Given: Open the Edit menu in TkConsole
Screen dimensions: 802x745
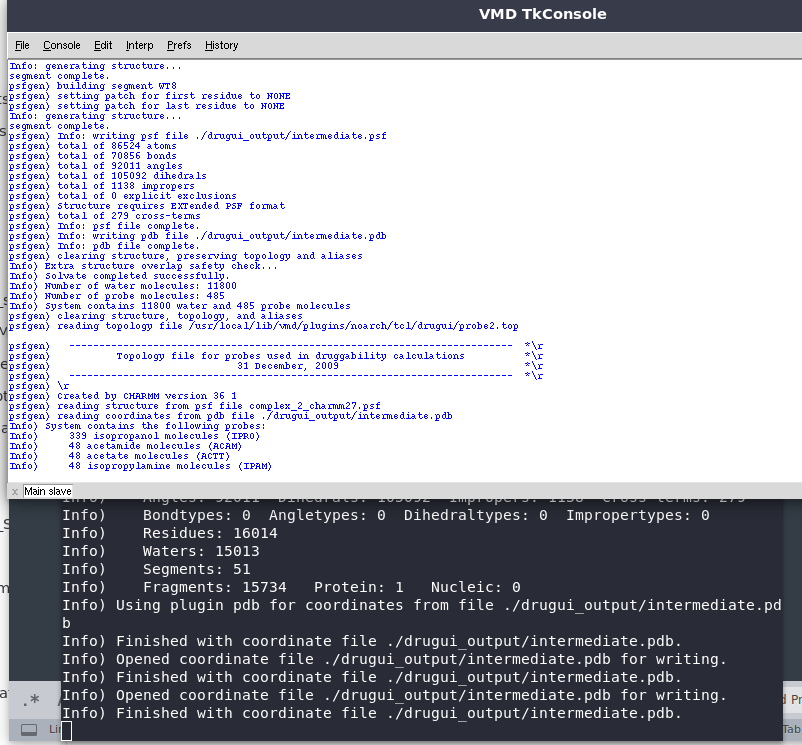Looking at the screenshot, I should coord(103,46).
